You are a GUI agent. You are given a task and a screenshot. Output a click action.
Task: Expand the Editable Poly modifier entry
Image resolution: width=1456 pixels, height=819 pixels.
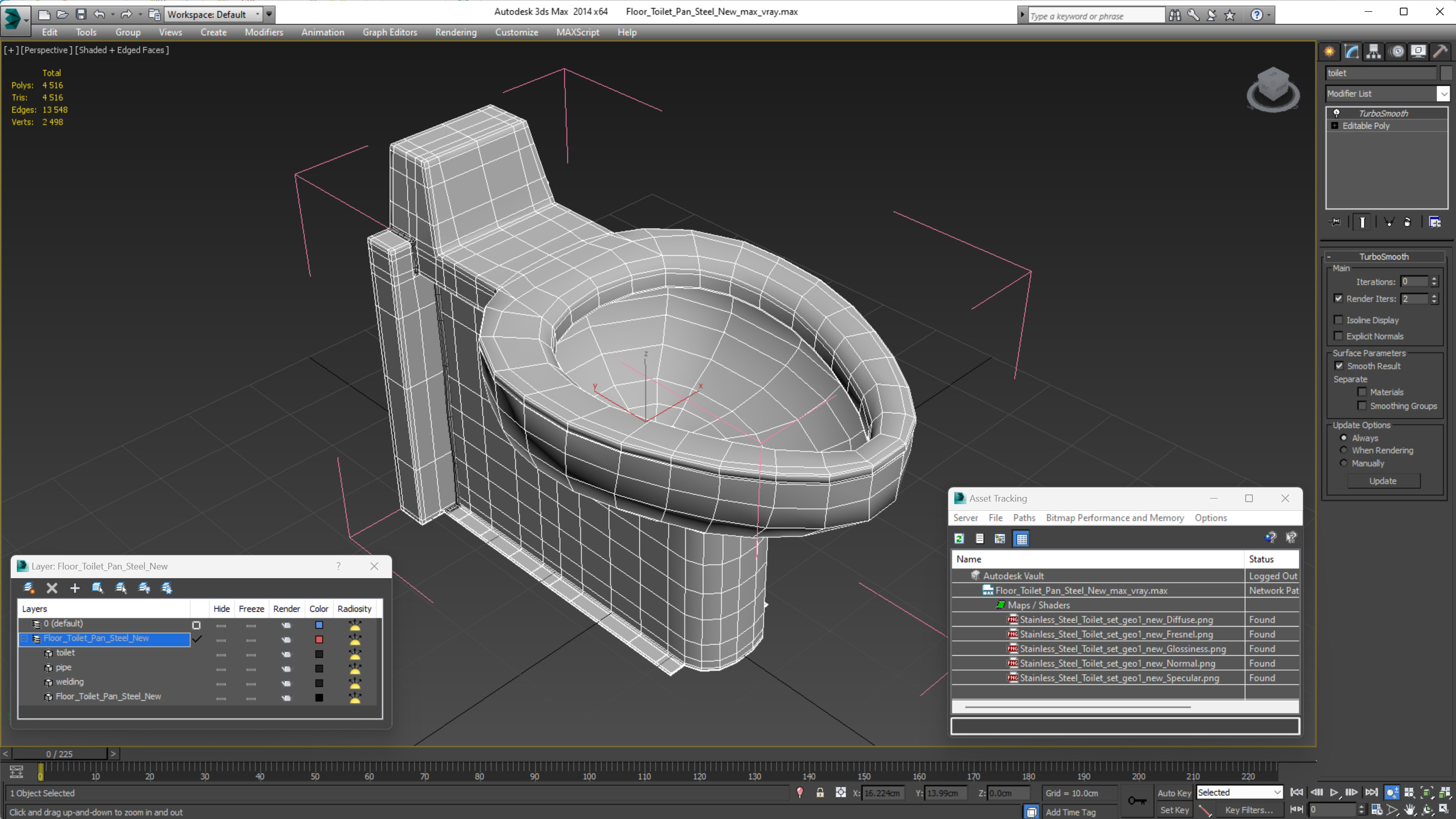(x=1335, y=126)
